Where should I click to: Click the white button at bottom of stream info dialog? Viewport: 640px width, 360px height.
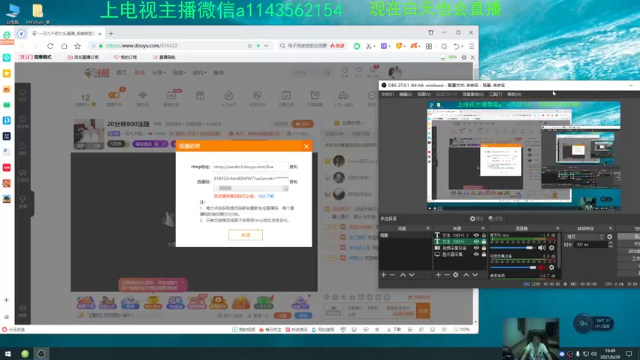point(245,235)
